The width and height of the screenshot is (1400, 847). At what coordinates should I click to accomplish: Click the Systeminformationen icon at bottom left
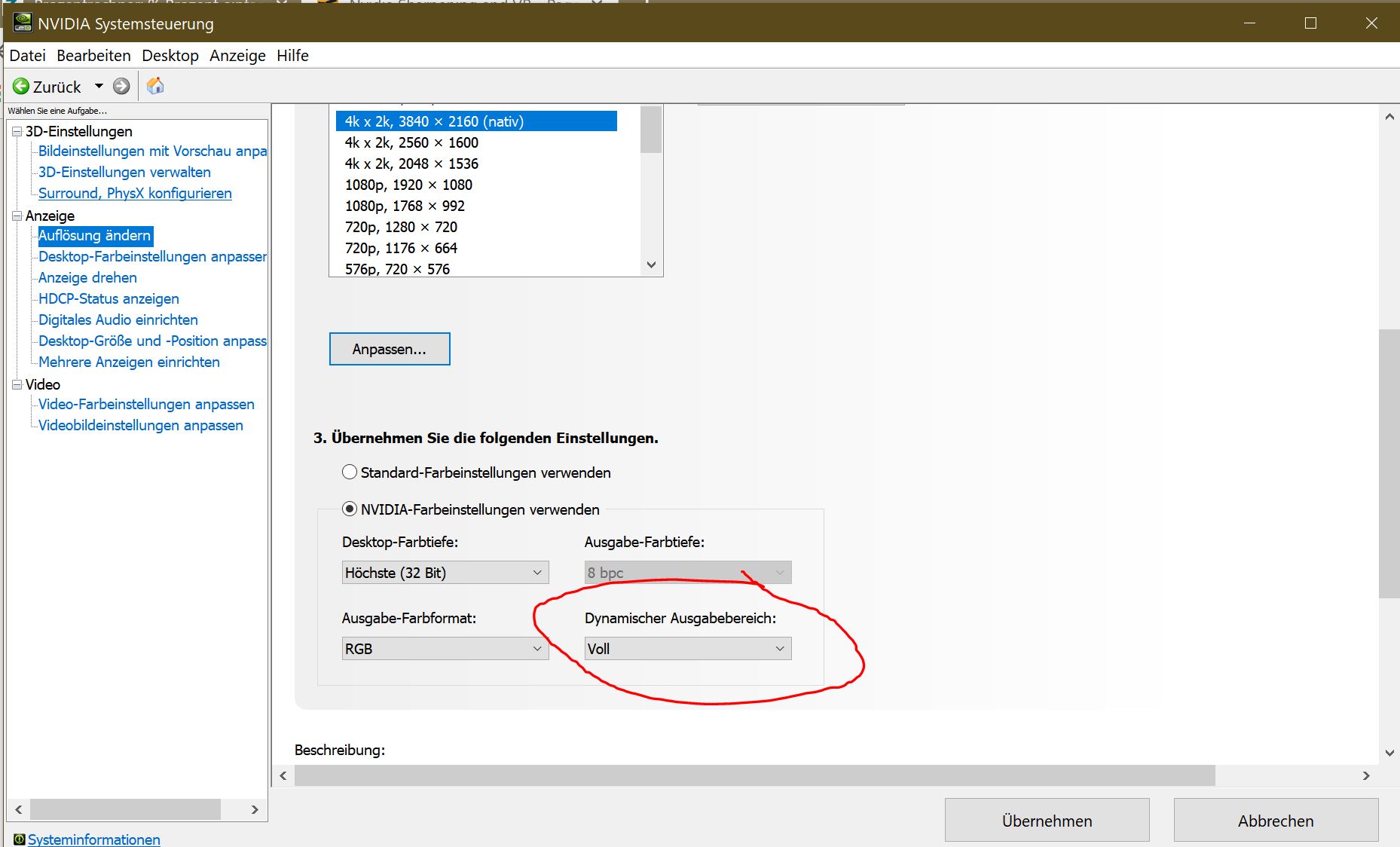[x=19, y=839]
